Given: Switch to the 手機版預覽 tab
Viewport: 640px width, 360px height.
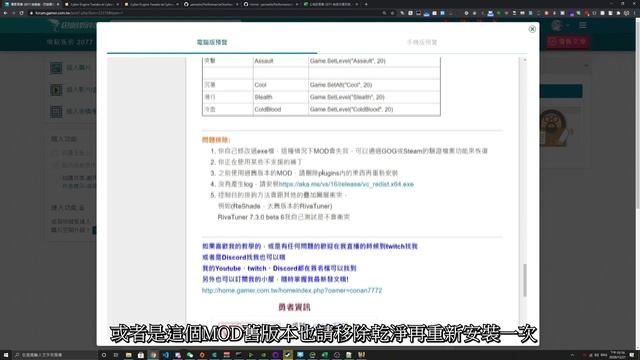Looking at the screenshot, I should click(422, 42).
